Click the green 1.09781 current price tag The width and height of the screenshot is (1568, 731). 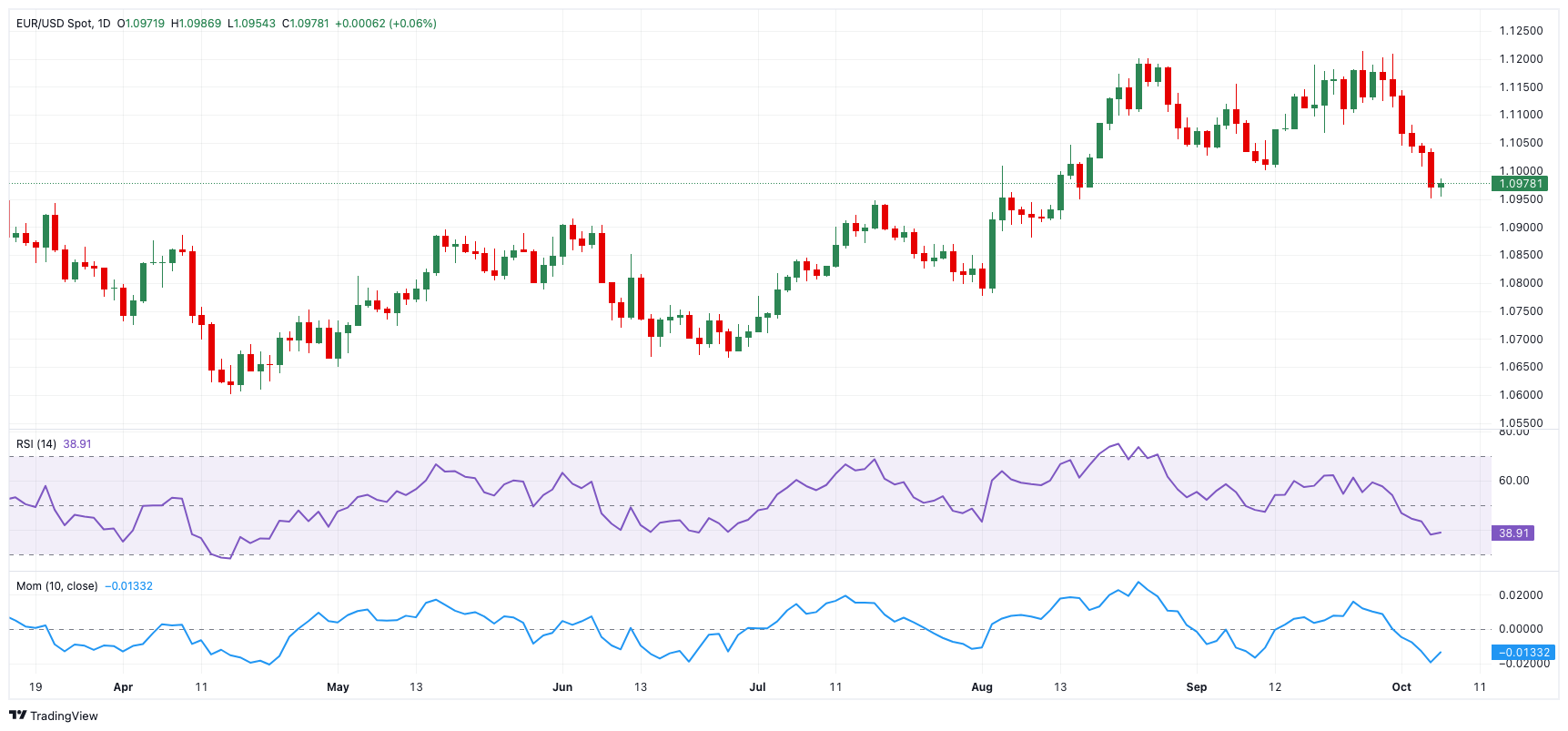click(1520, 184)
